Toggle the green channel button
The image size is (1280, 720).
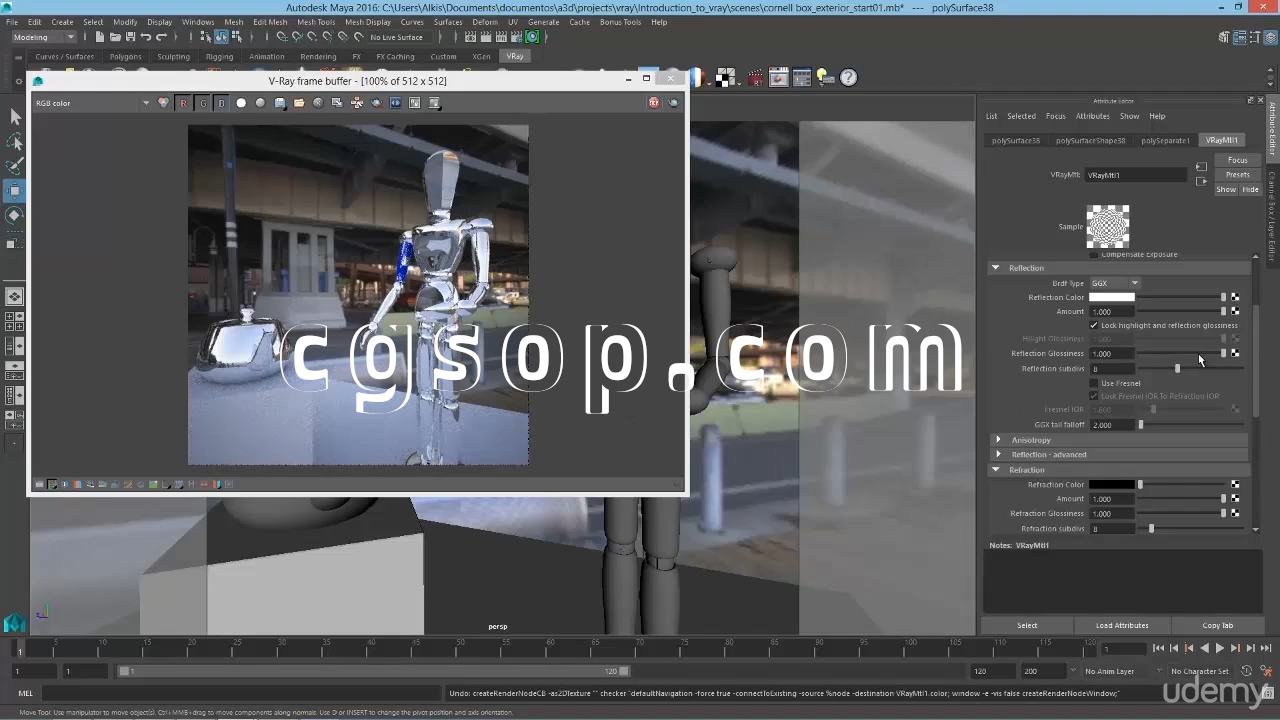202,103
